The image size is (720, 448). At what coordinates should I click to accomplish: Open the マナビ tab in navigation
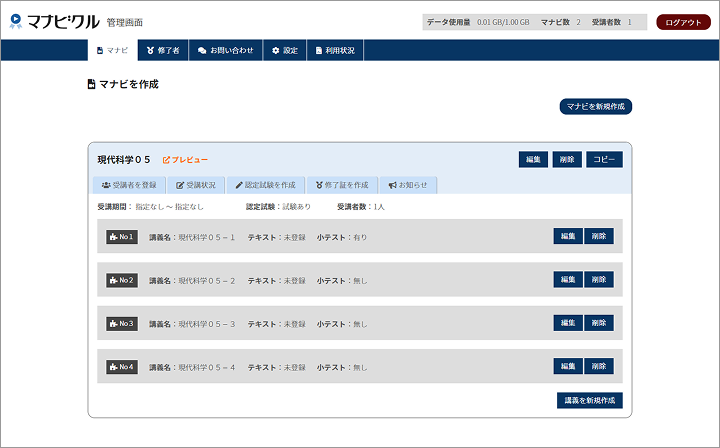pyautogui.click(x=112, y=50)
